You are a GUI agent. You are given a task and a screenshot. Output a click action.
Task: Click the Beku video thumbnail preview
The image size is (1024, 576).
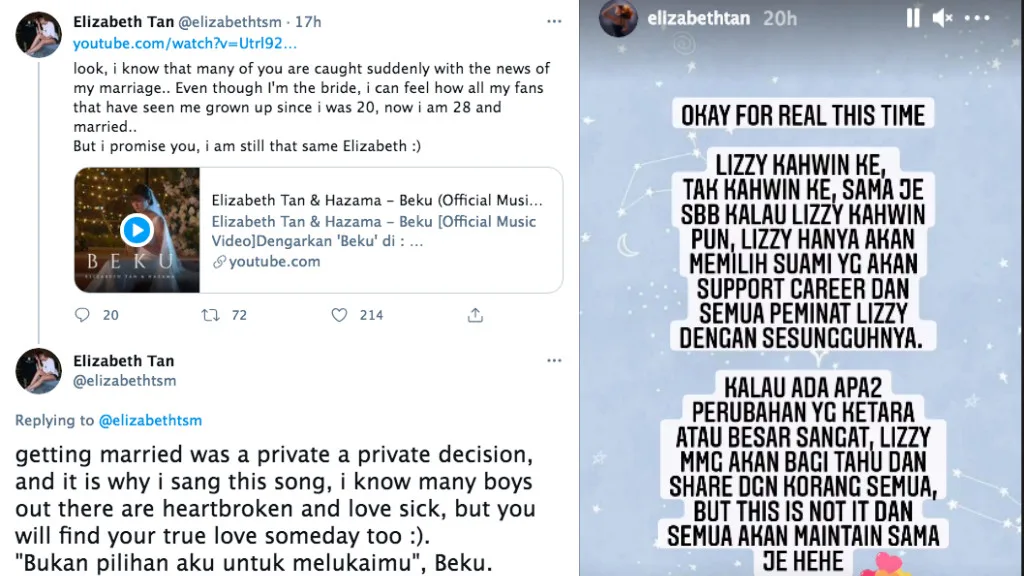pos(136,230)
